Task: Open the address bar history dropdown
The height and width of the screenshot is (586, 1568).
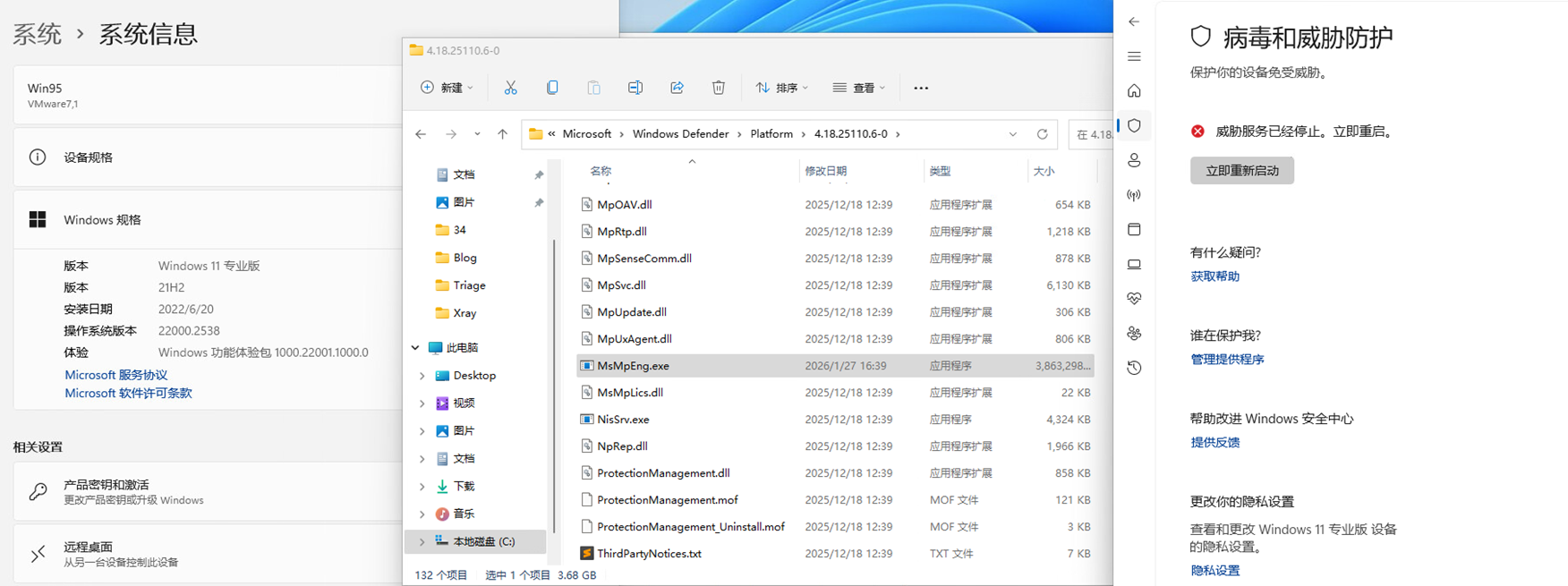Action: point(1013,134)
